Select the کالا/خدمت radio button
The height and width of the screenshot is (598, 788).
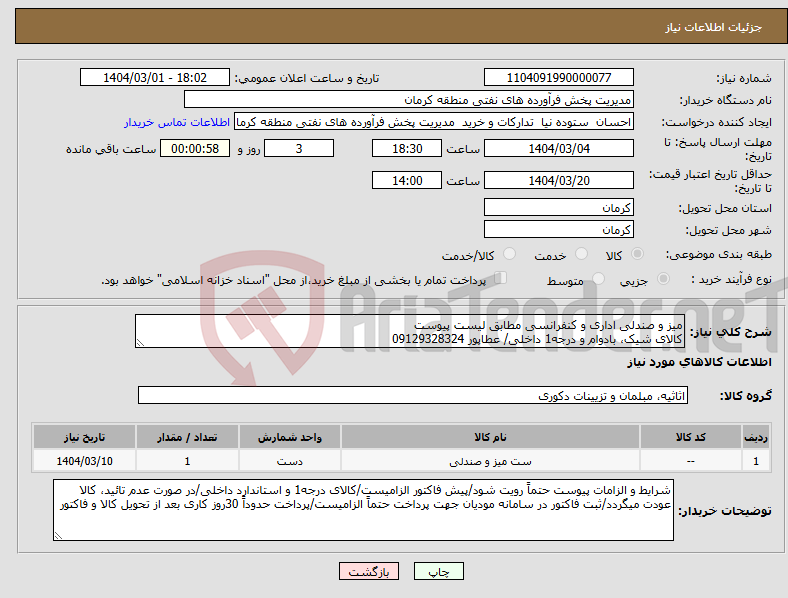click(510, 254)
